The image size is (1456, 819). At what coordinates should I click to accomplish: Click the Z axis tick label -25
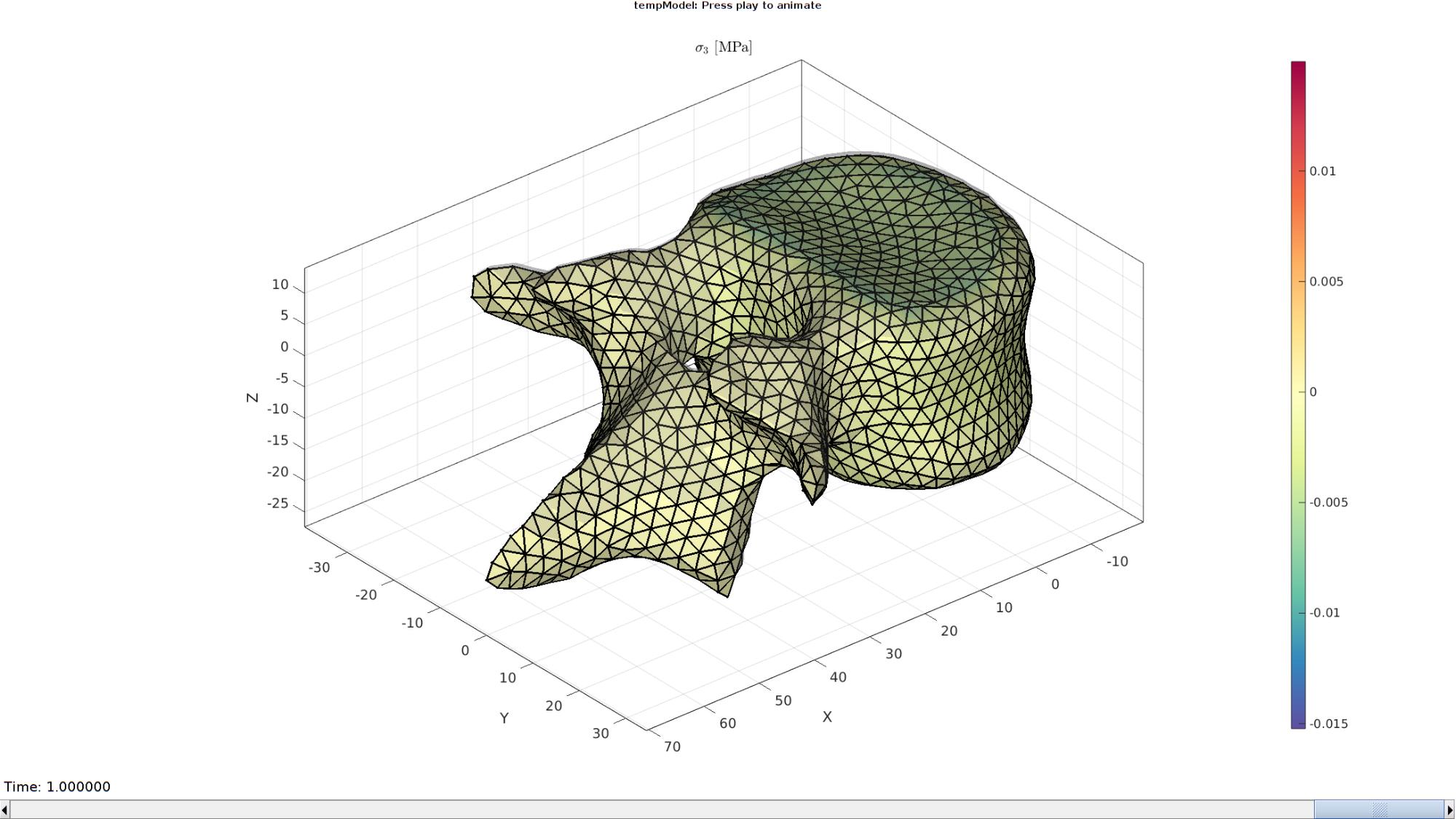tap(278, 504)
